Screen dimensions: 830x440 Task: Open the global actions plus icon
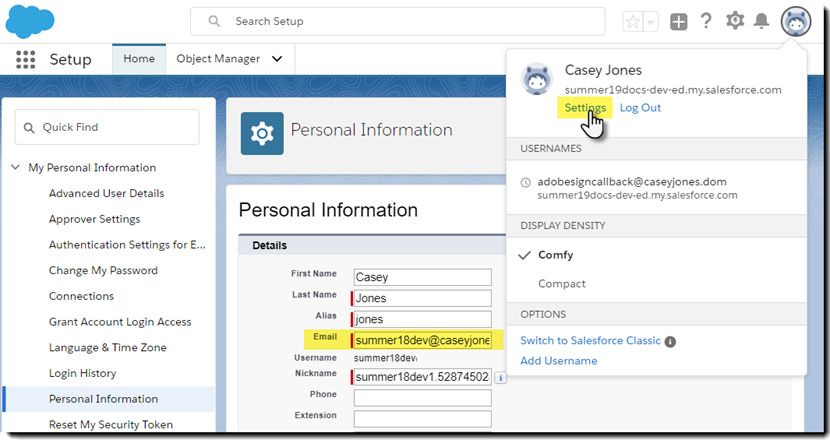(x=678, y=22)
